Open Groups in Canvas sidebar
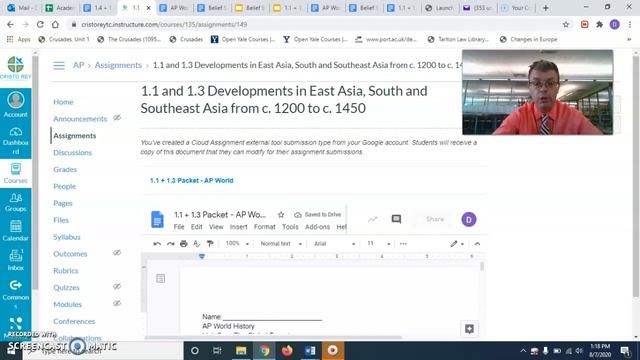Image resolution: width=640 pixels, height=360 pixels. coord(16,202)
